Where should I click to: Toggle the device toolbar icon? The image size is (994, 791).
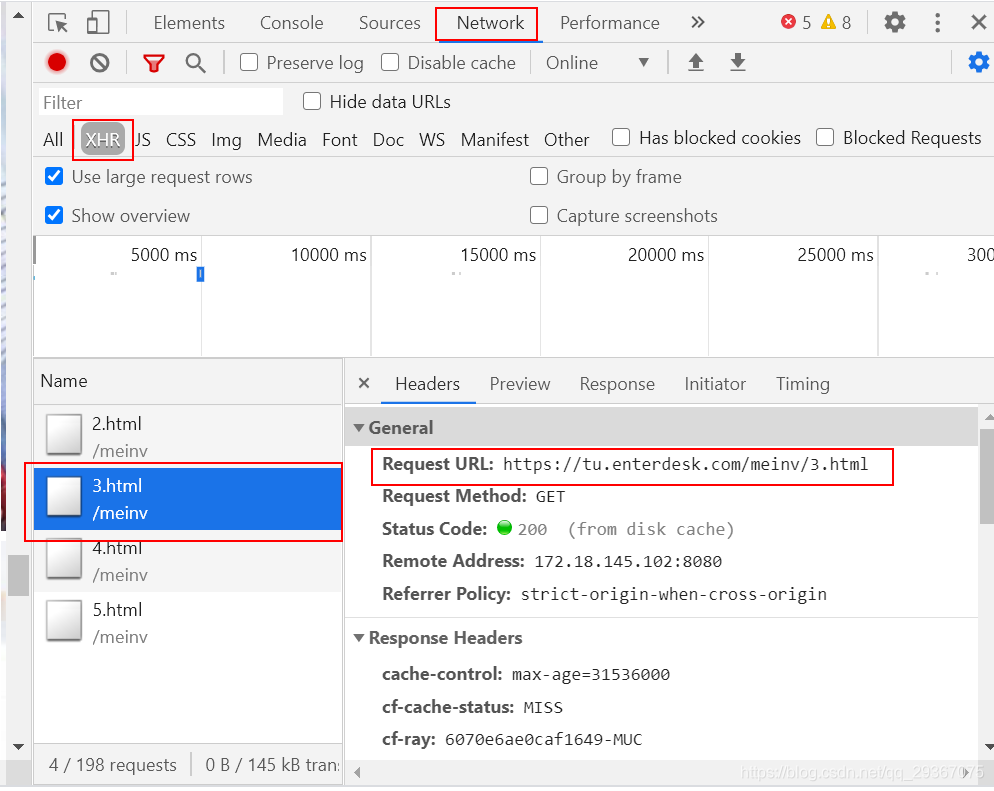98,23
